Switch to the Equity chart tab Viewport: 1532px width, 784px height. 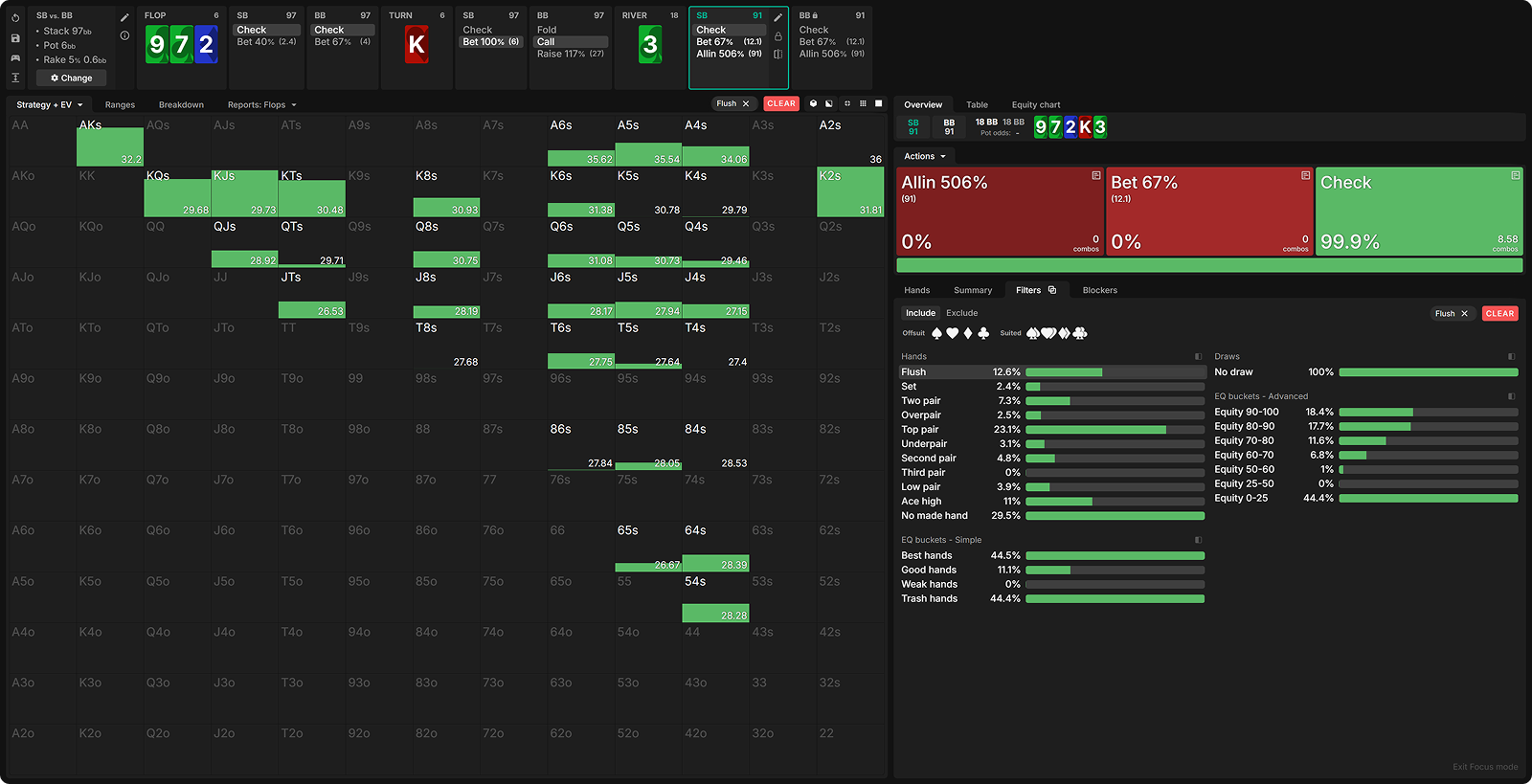[x=1035, y=104]
